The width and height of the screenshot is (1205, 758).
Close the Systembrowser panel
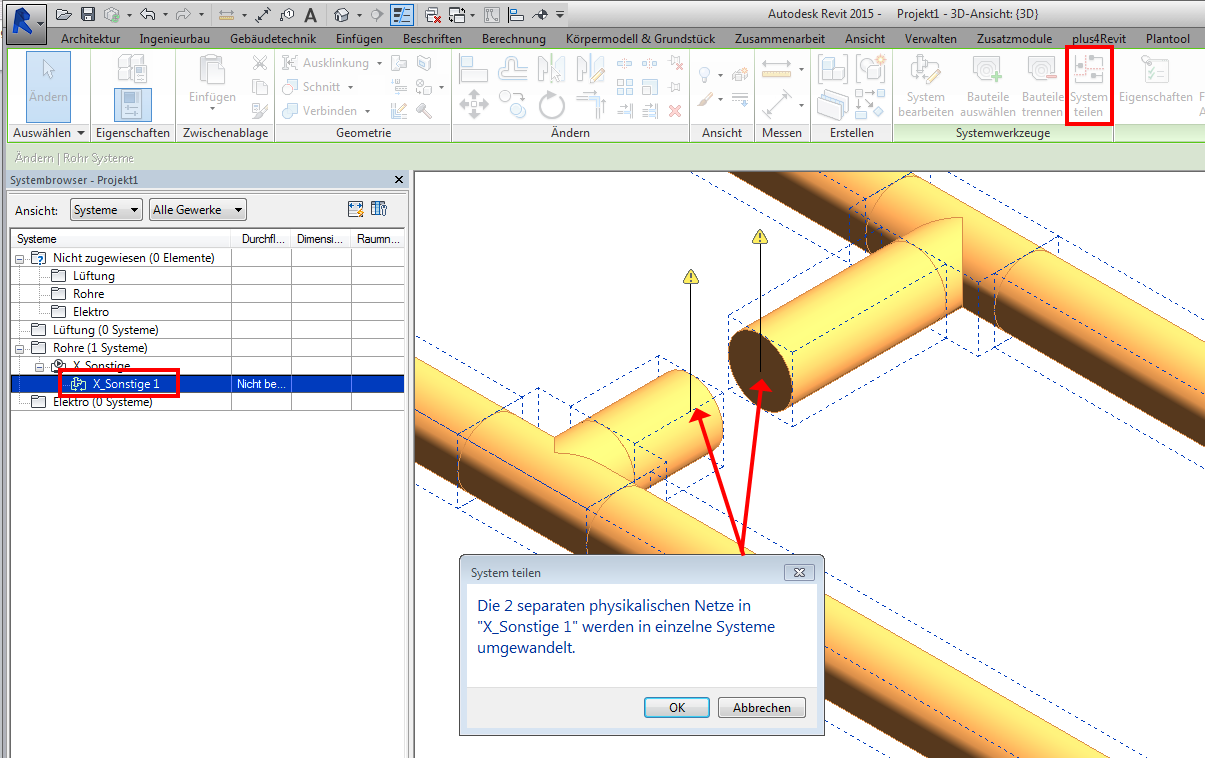point(399,180)
